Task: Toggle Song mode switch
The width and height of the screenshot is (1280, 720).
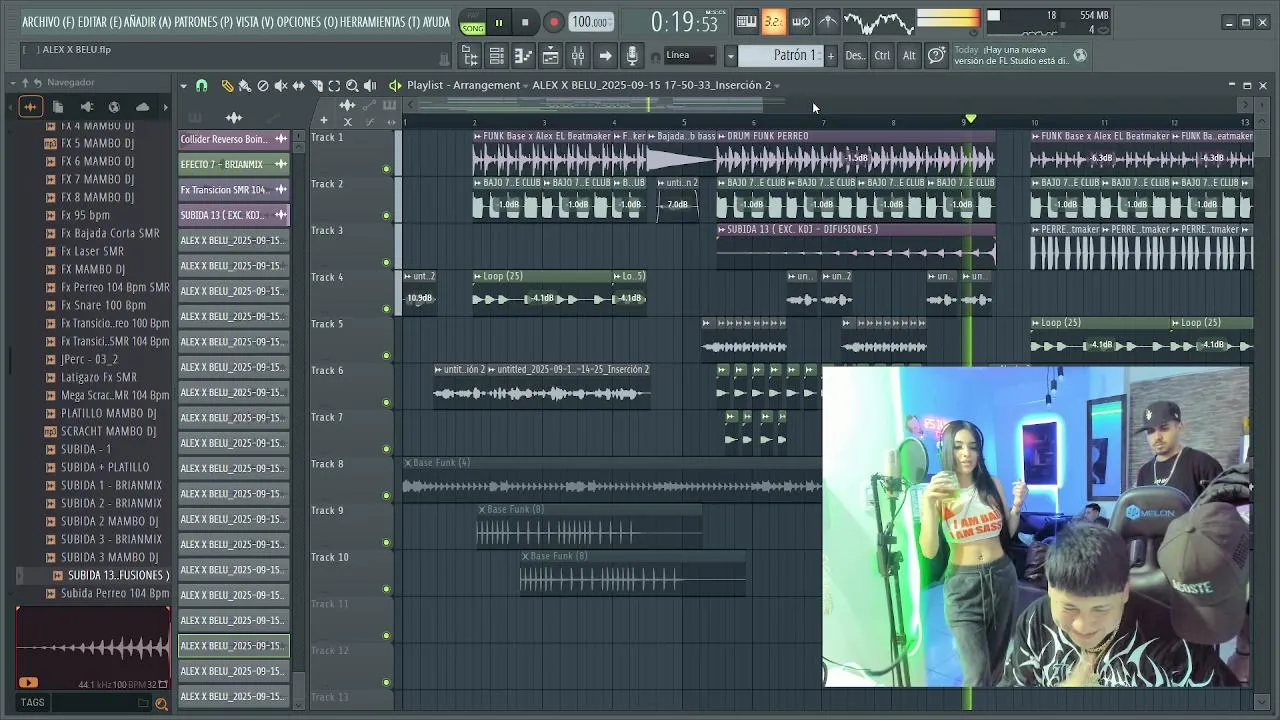Action: [472, 22]
